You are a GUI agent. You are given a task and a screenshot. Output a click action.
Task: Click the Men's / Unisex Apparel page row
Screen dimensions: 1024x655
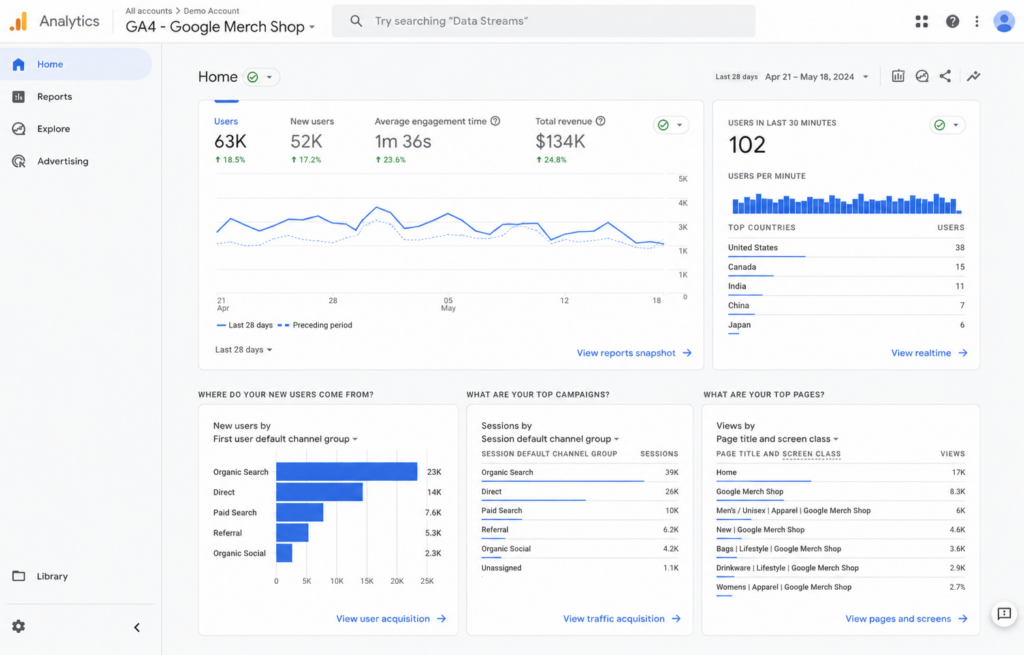pos(840,511)
